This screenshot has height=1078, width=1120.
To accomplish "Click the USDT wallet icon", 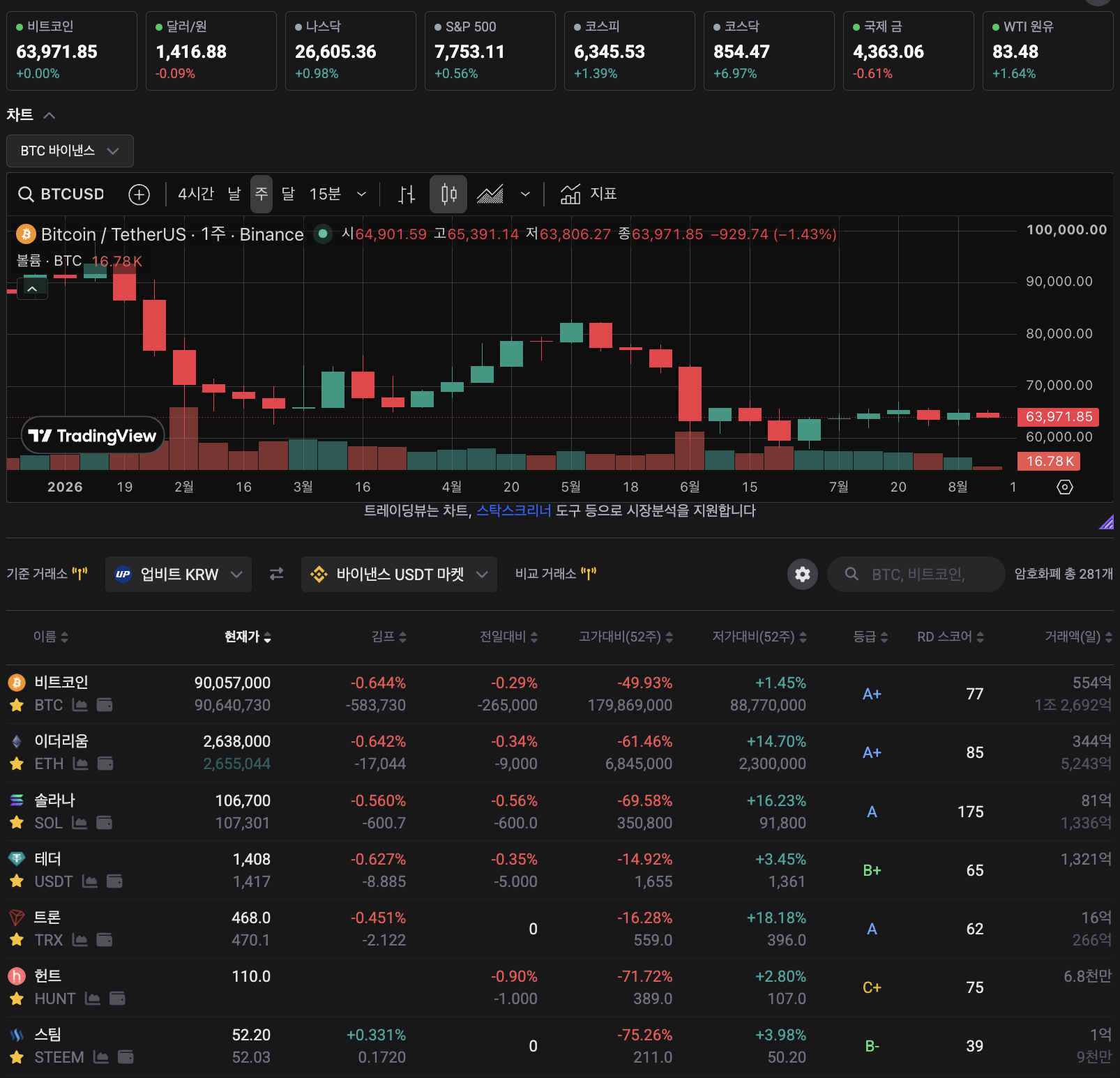I will (114, 881).
